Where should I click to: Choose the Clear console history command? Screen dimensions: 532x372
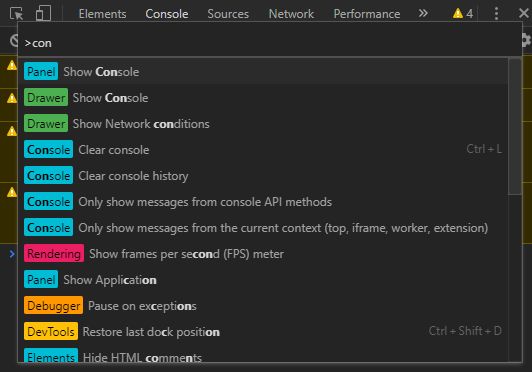pyautogui.click(x=263, y=175)
